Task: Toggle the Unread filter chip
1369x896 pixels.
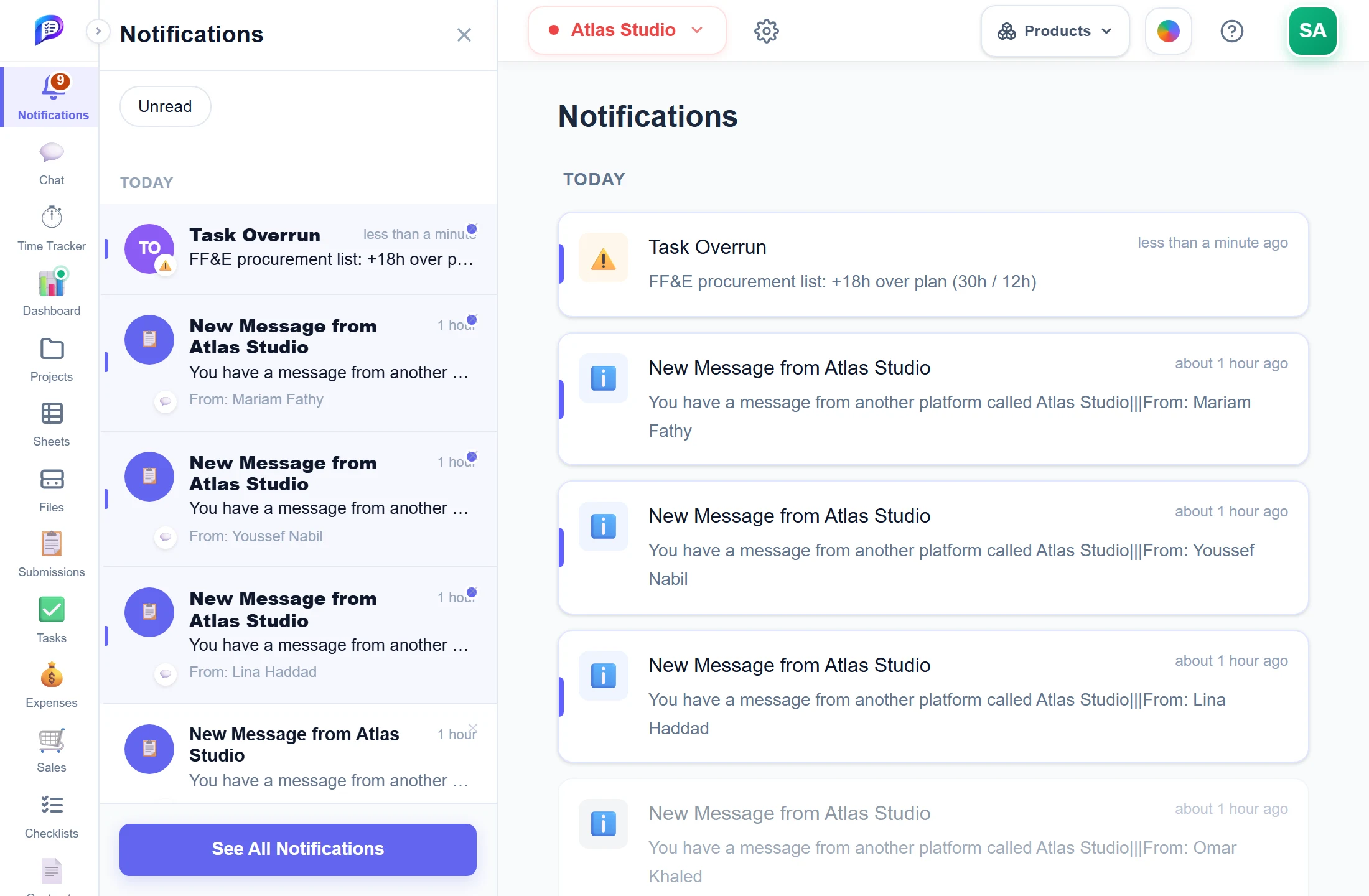Action: coord(166,106)
